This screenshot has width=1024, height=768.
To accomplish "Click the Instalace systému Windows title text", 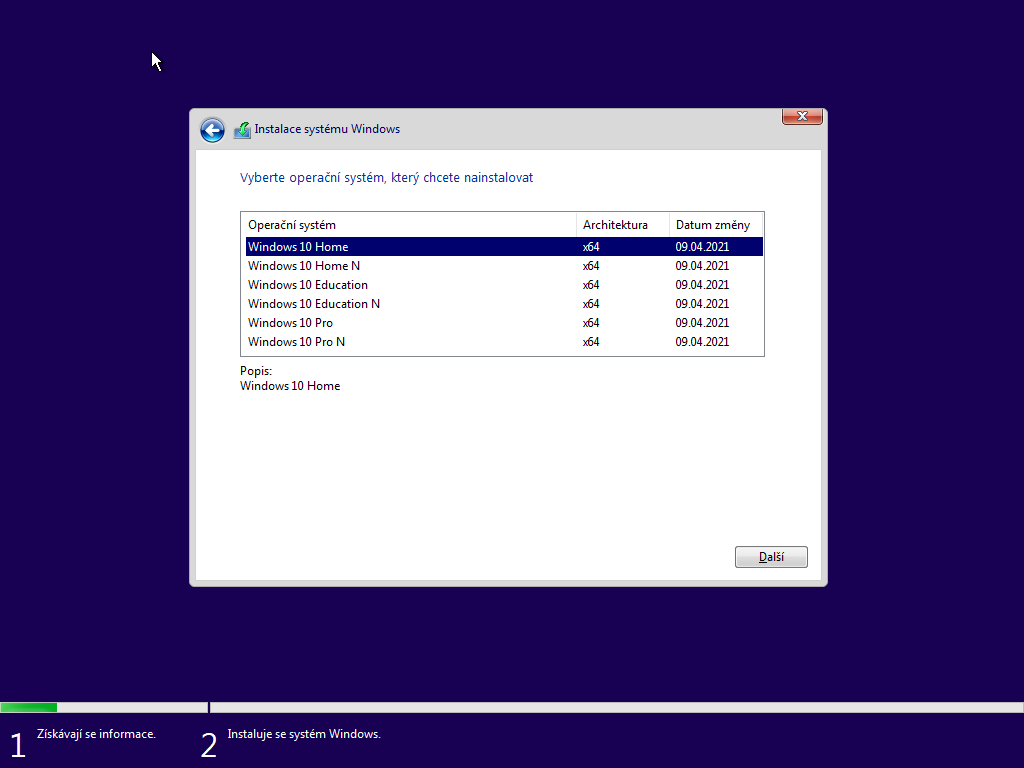I will point(327,129).
